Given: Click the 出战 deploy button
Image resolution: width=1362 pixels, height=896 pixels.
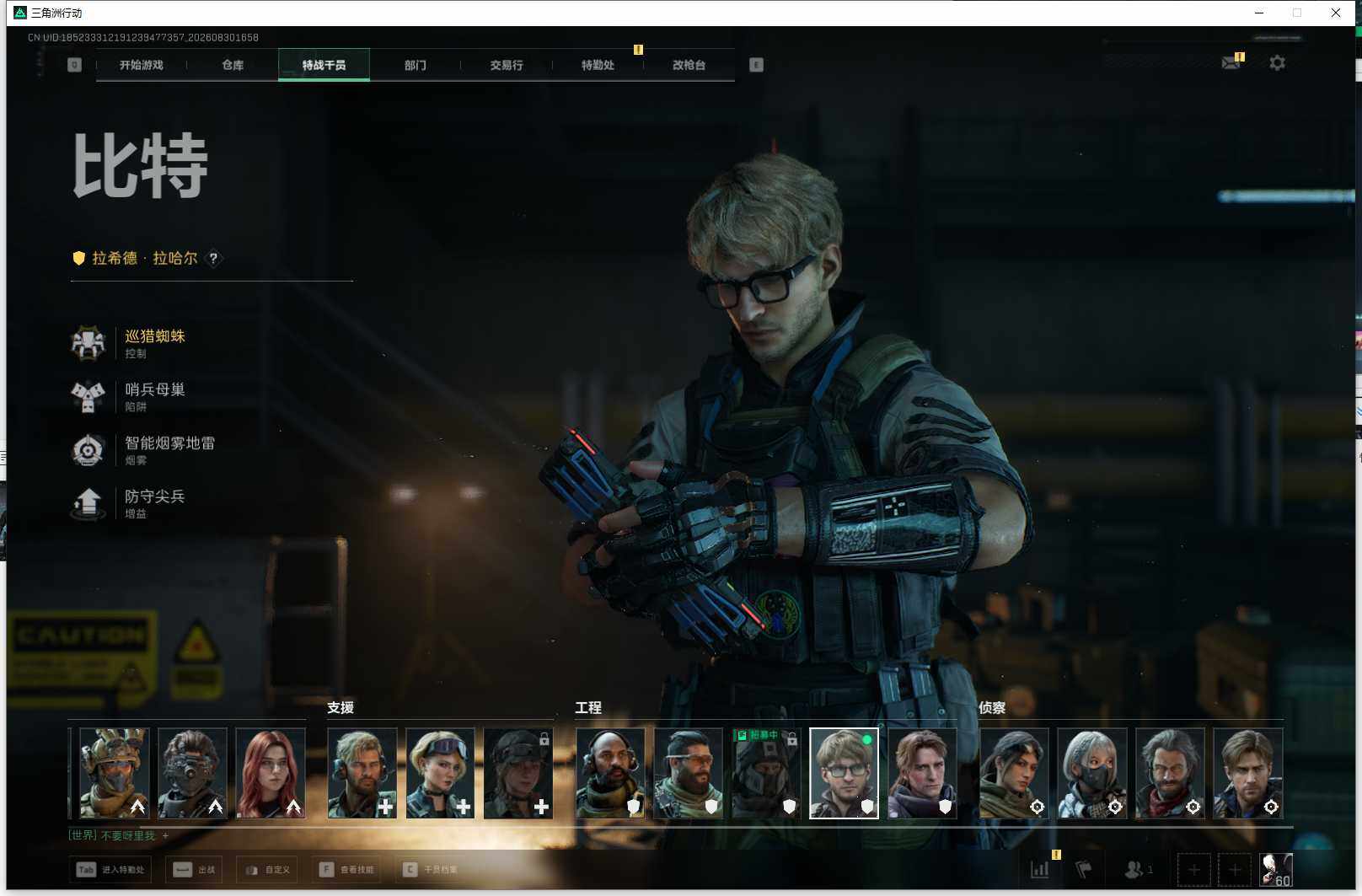Looking at the screenshot, I should pyautogui.click(x=194, y=870).
